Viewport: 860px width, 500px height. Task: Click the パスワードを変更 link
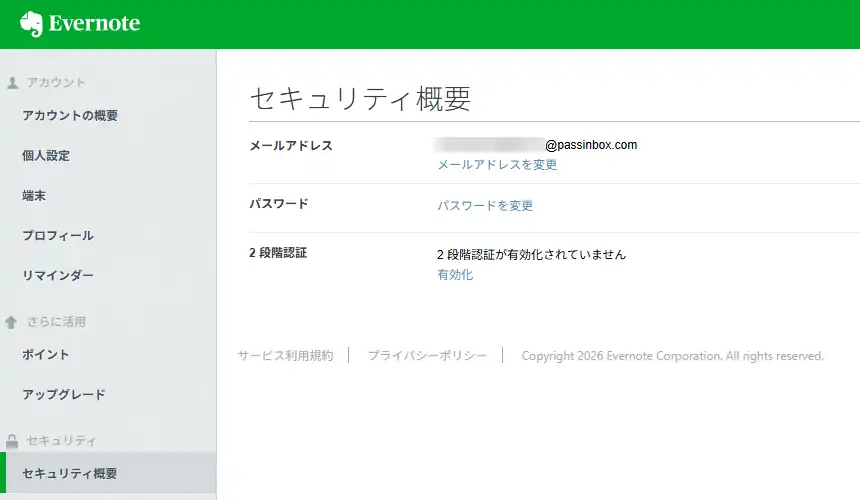[x=485, y=206]
